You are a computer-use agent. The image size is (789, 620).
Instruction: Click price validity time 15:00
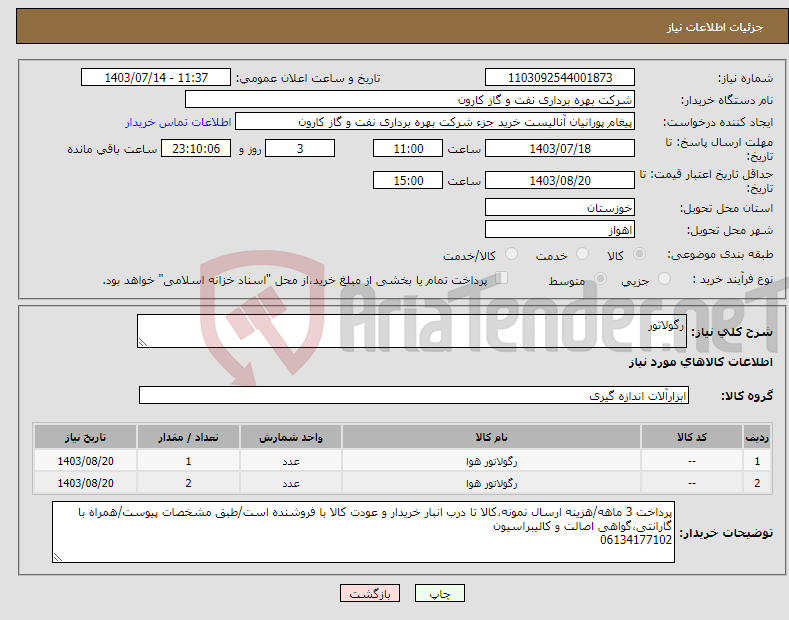point(408,180)
